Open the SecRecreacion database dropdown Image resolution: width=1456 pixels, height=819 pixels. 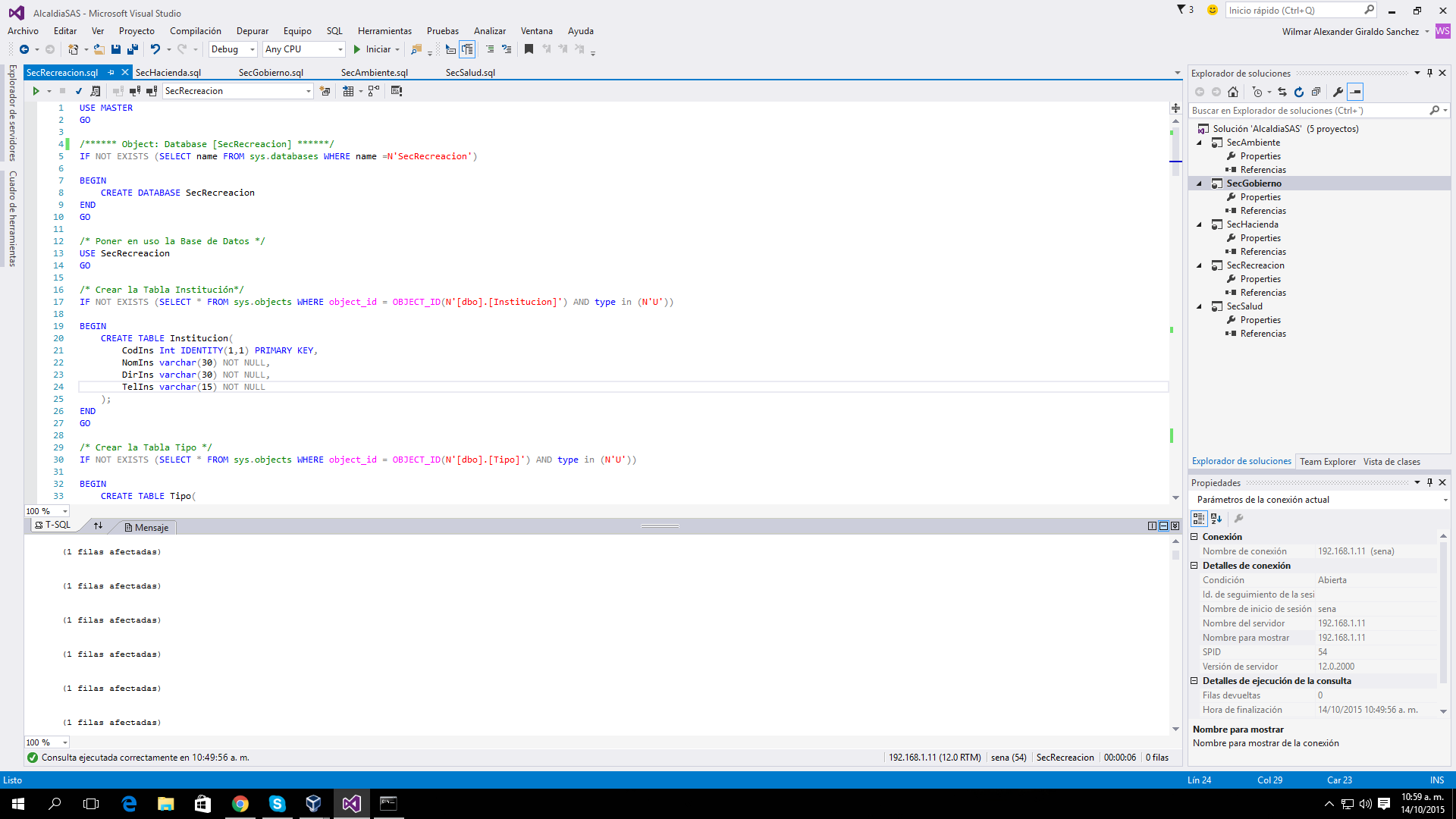[x=238, y=91]
